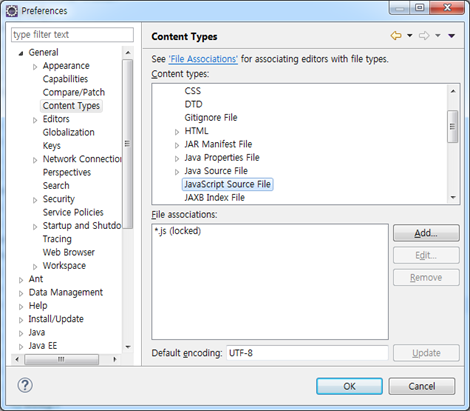Select the Compare/Patch preference page

click(x=74, y=92)
